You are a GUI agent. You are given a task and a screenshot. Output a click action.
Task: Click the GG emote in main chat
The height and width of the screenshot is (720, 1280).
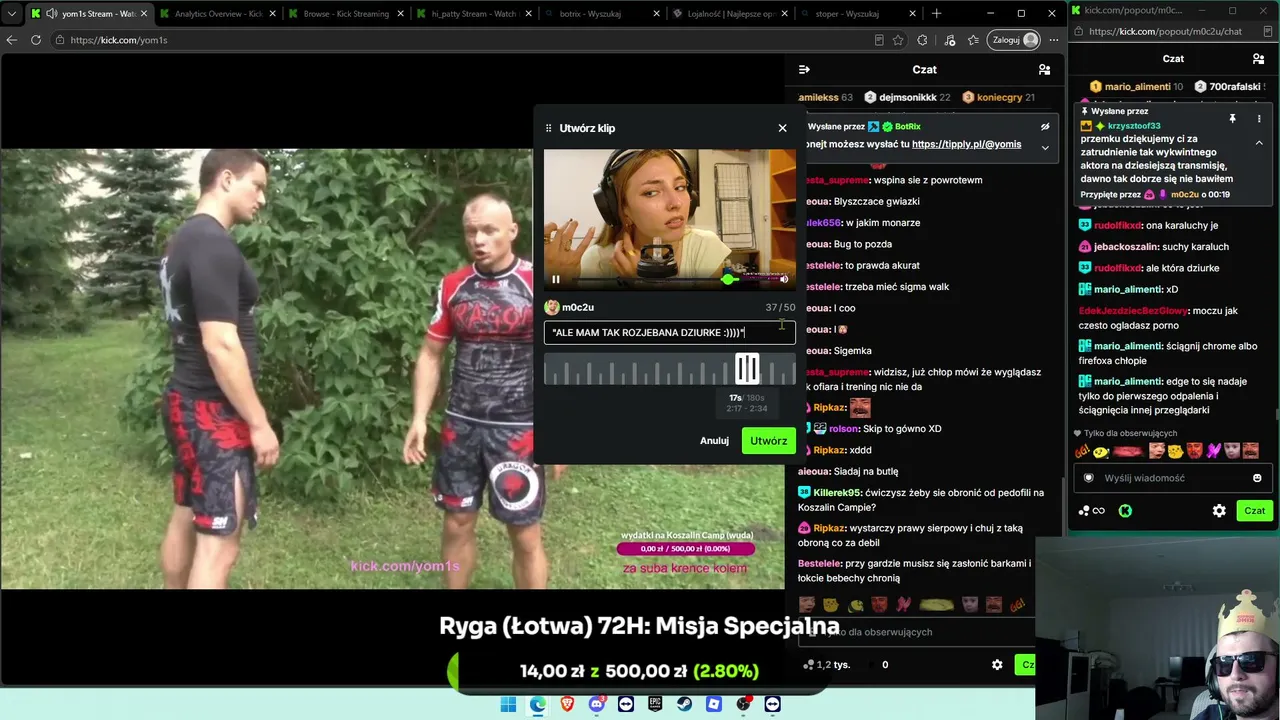[x=1017, y=605]
